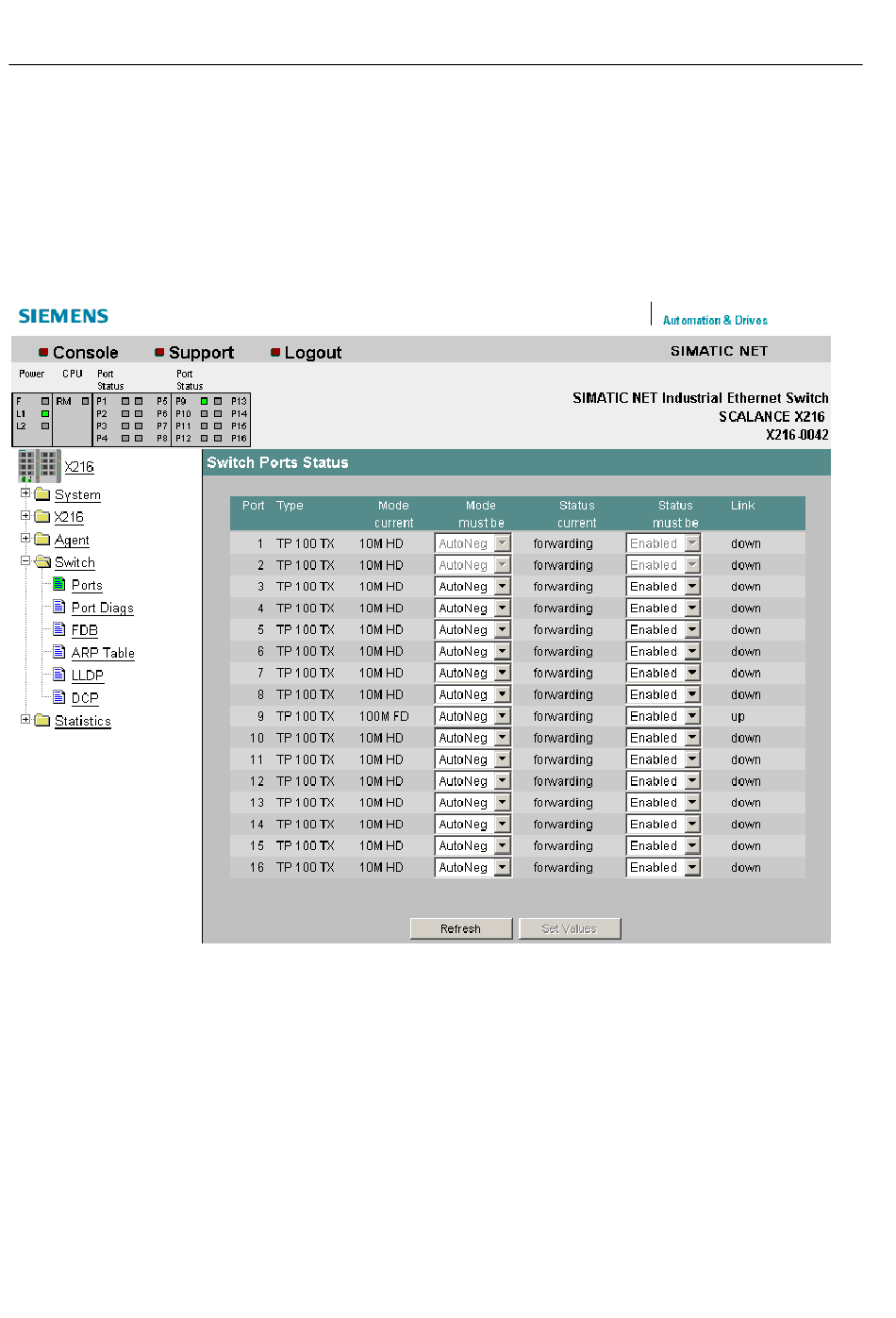Expand the Agent tree node

pos(25,538)
